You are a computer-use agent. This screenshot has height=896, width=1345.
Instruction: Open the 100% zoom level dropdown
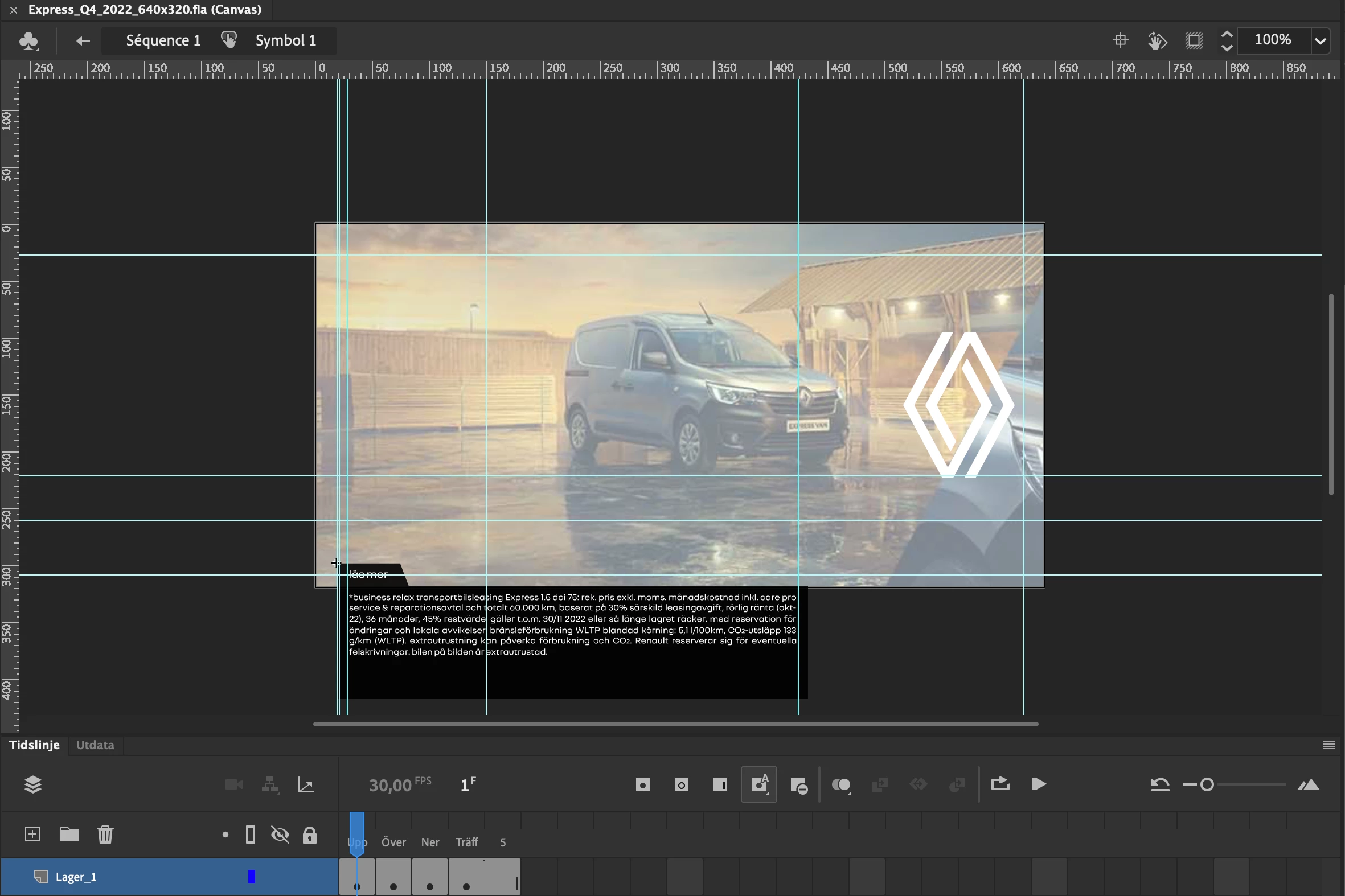pos(1320,40)
